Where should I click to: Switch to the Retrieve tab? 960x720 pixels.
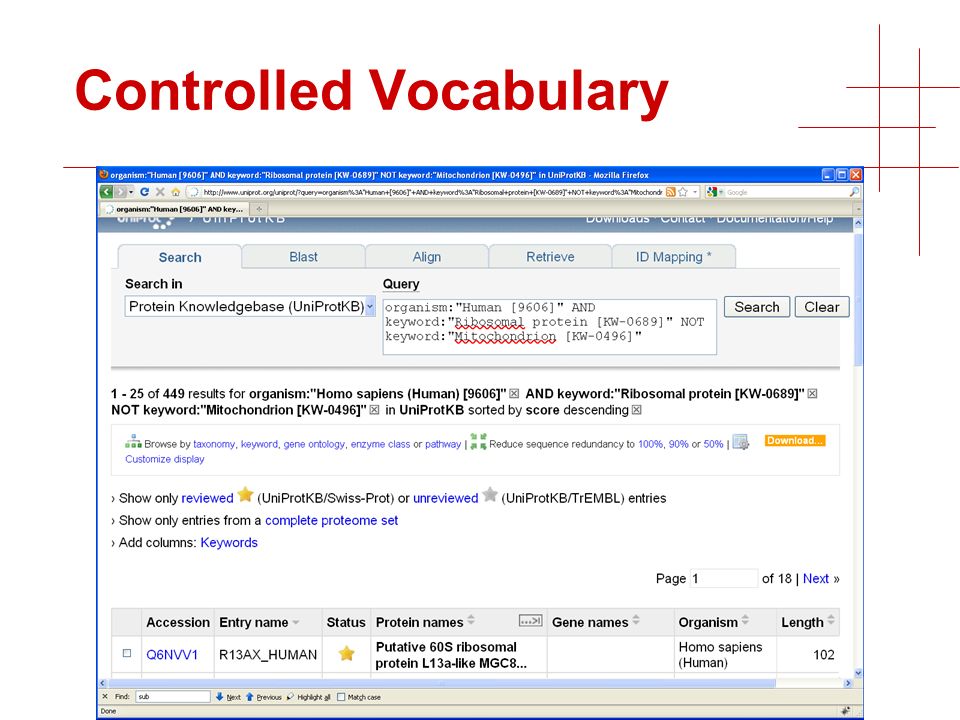pyautogui.click(x=550, y=257)
